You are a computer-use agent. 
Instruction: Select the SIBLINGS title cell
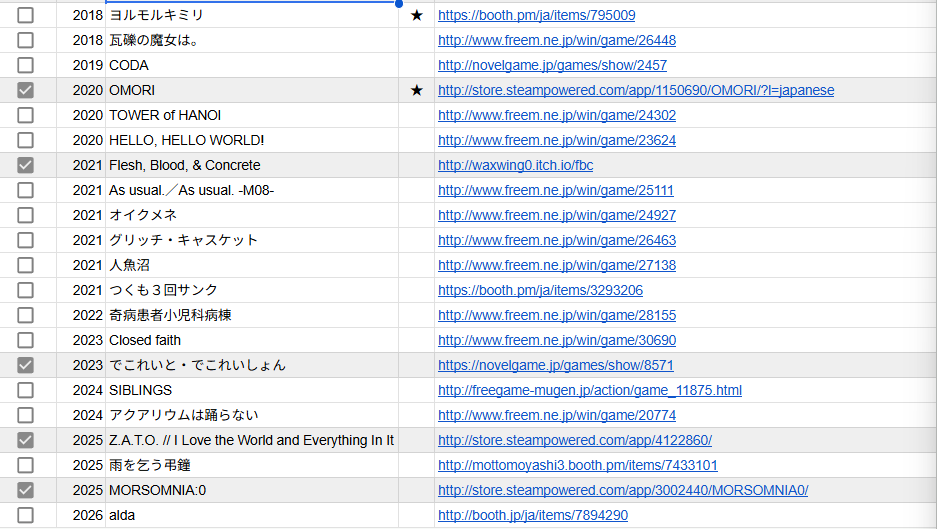click(252, 390)
